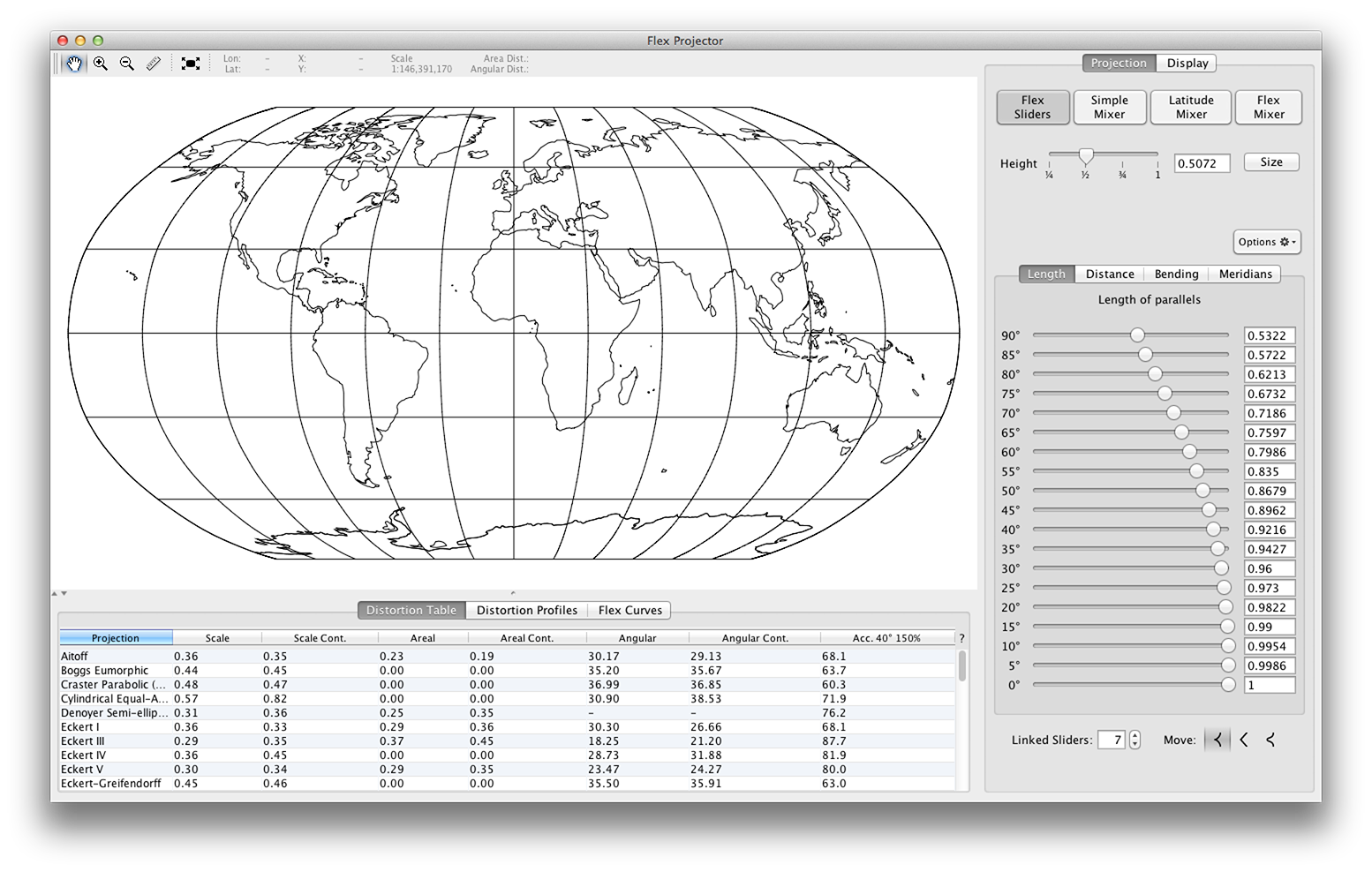Open the Bending tab
1372x872 pixels.
[x=1176, y=274]
